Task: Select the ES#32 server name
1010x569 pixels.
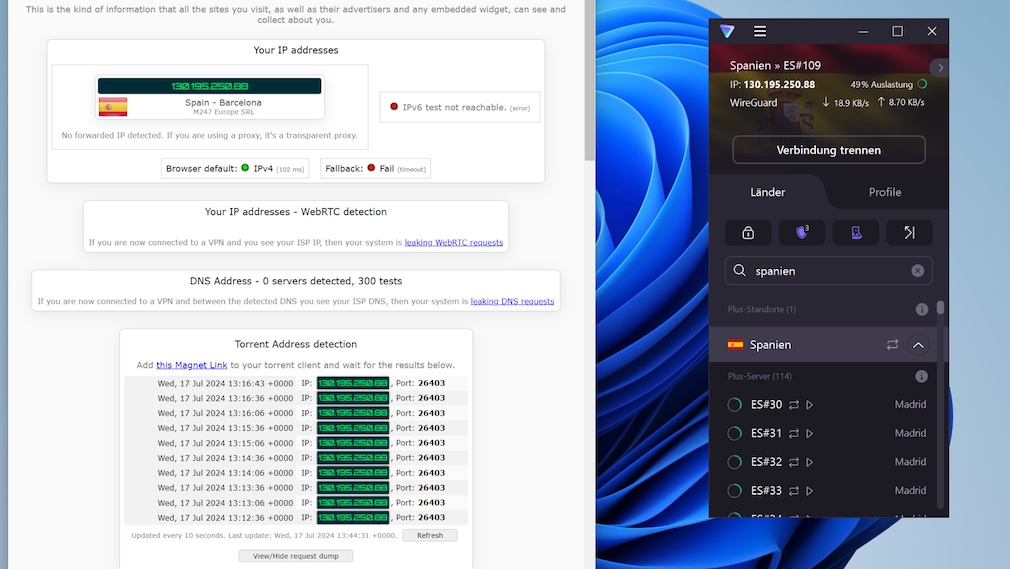Action: (767, 462)
